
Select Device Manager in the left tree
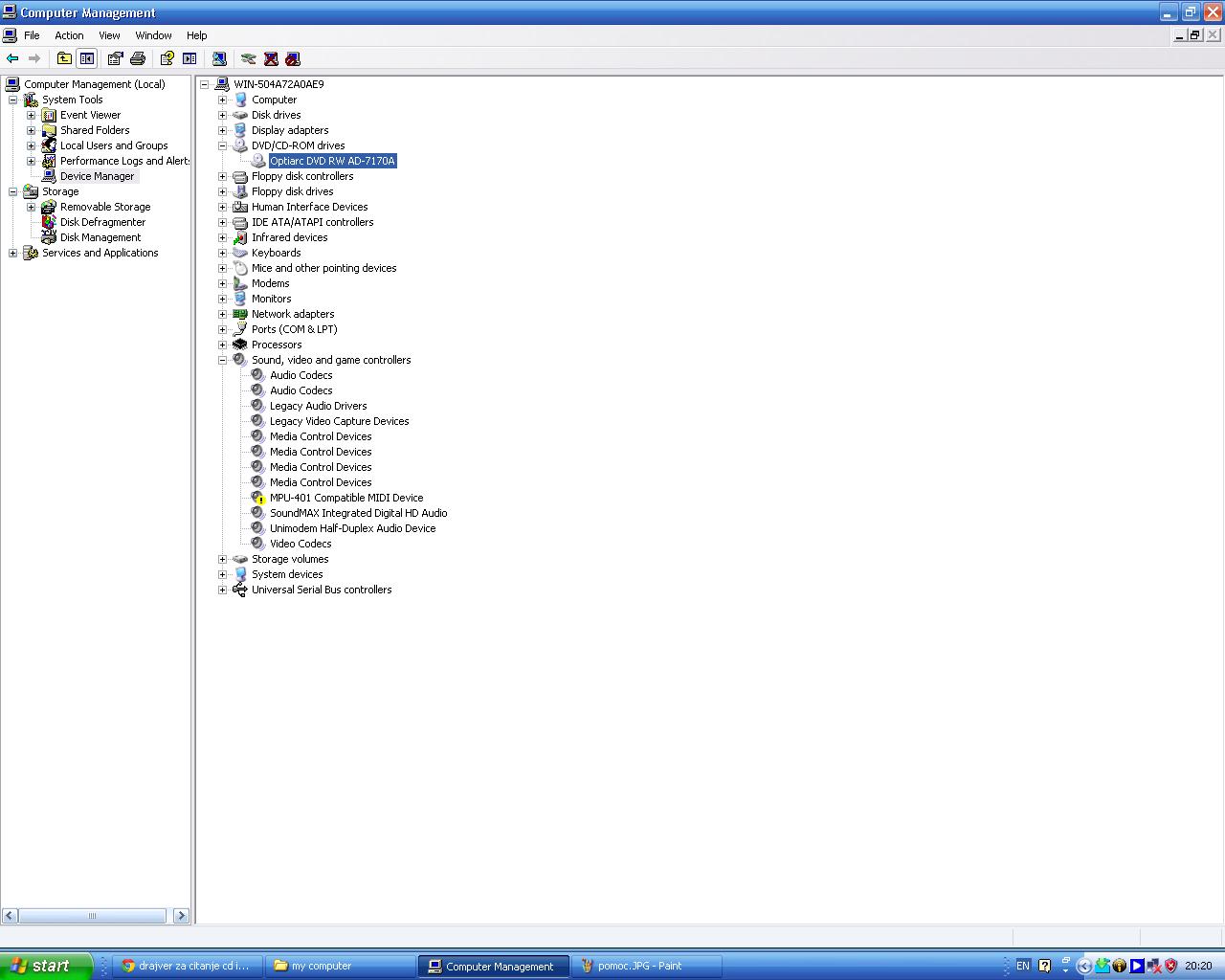97,176
